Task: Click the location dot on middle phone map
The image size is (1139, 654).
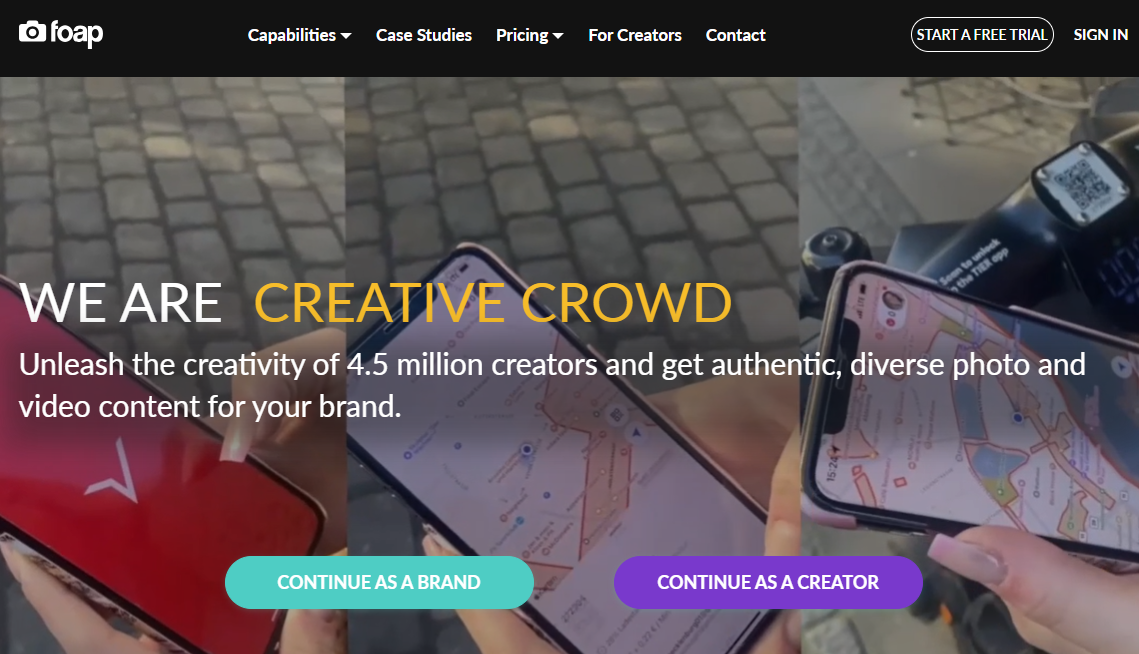Action: (x=527, y=450)
